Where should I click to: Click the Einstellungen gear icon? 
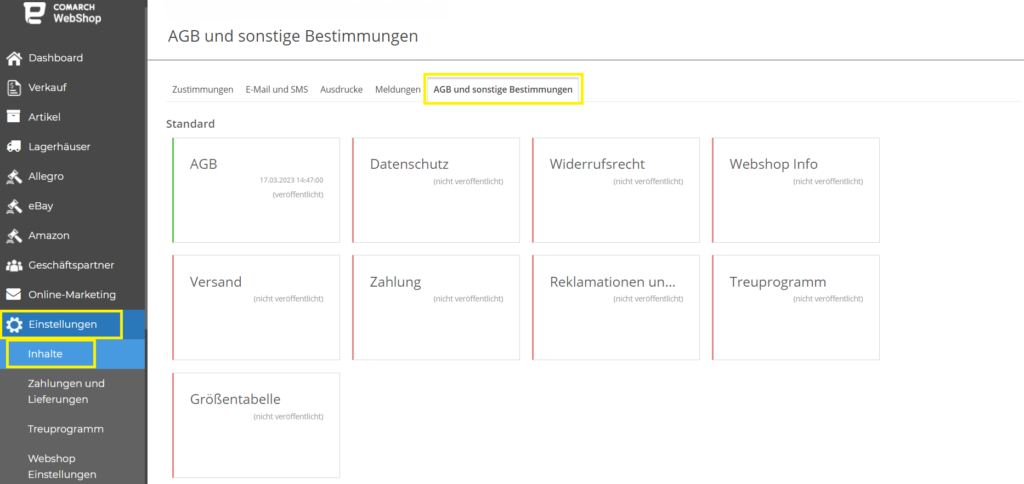[x=14, y=325]
